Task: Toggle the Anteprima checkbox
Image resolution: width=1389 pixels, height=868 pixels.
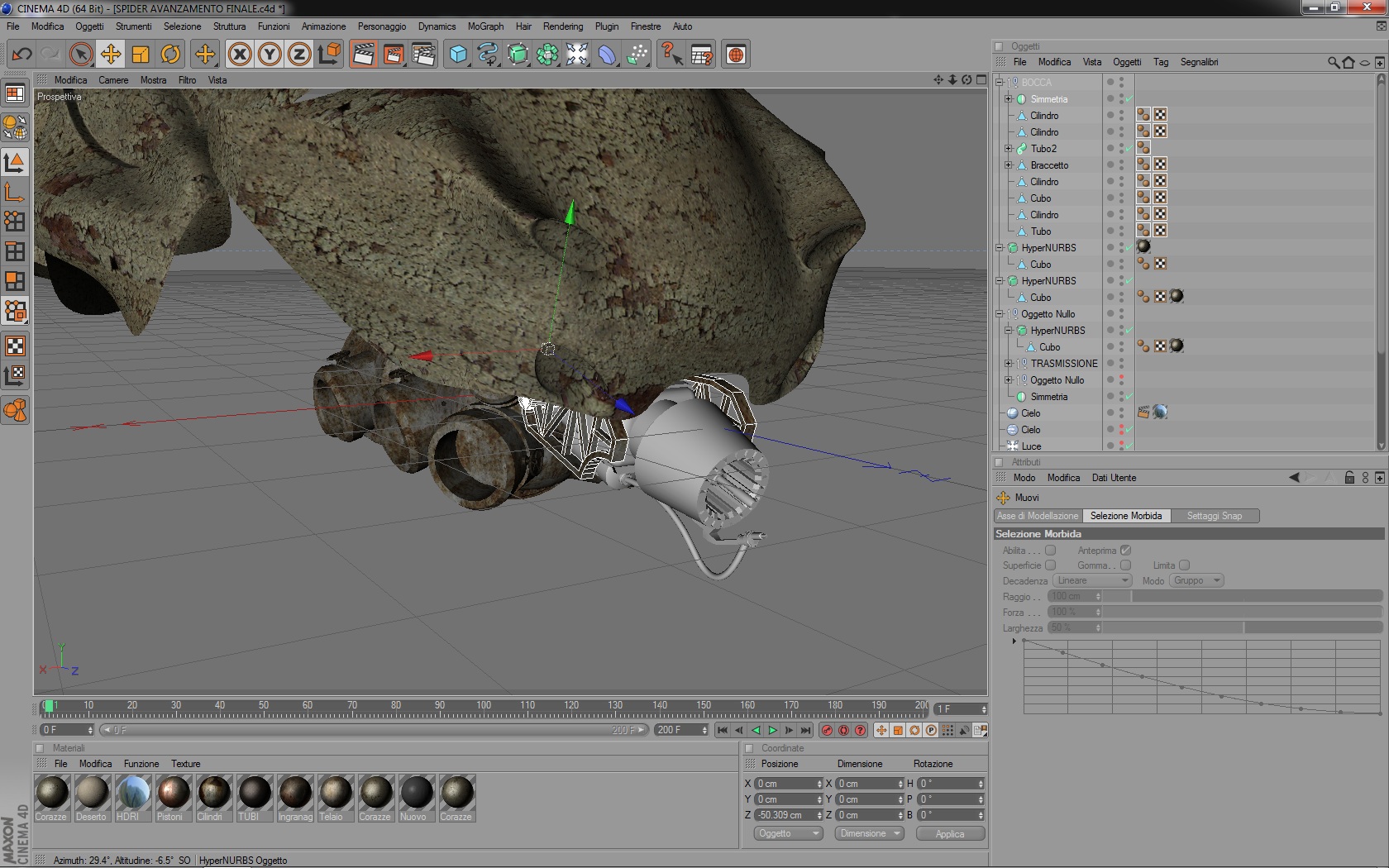Action: (x=1125, y=551)
